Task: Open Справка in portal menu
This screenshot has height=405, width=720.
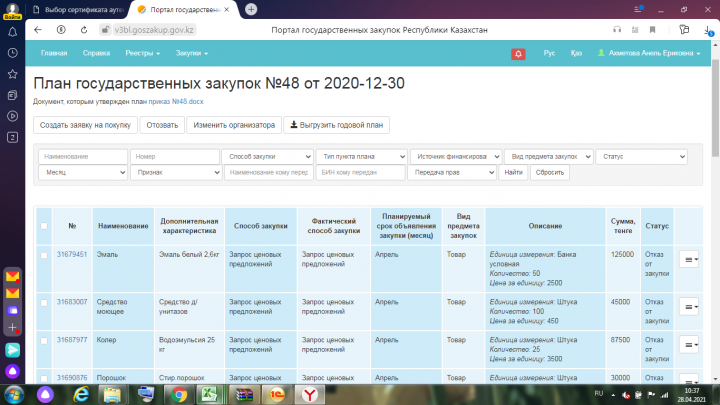Action: click(96, 53)
